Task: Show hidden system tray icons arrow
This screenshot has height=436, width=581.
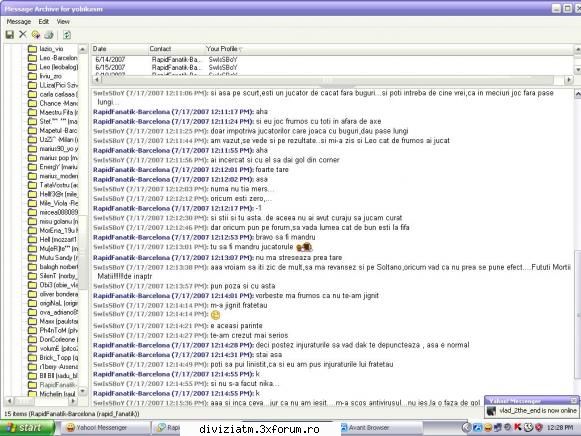Action: [466, 427]
